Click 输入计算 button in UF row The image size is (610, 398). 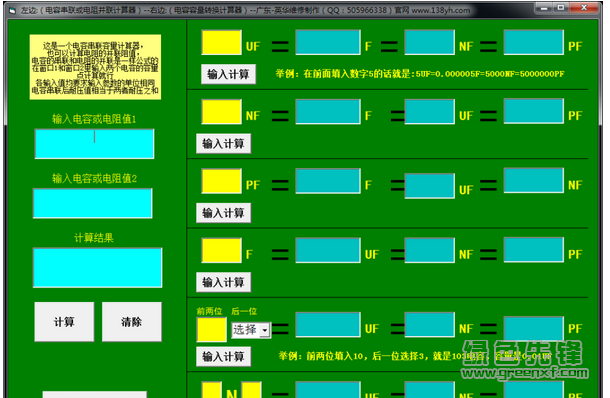click(x=228, y=74)
